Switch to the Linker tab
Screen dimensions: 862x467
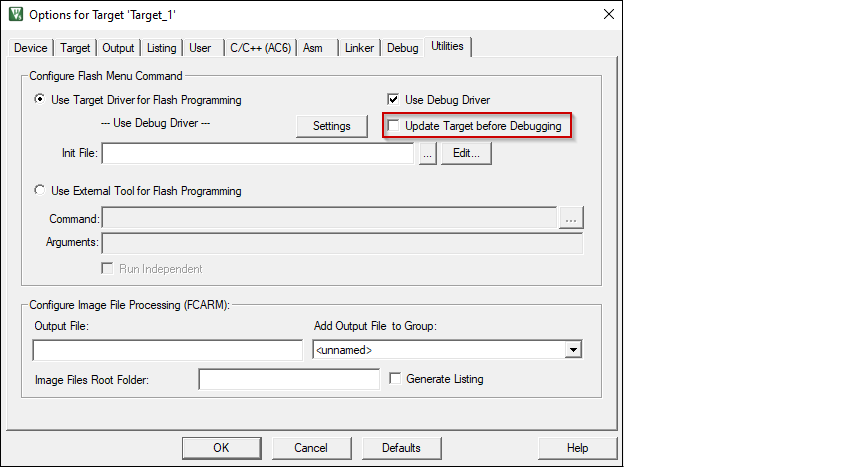click(359, 48)
